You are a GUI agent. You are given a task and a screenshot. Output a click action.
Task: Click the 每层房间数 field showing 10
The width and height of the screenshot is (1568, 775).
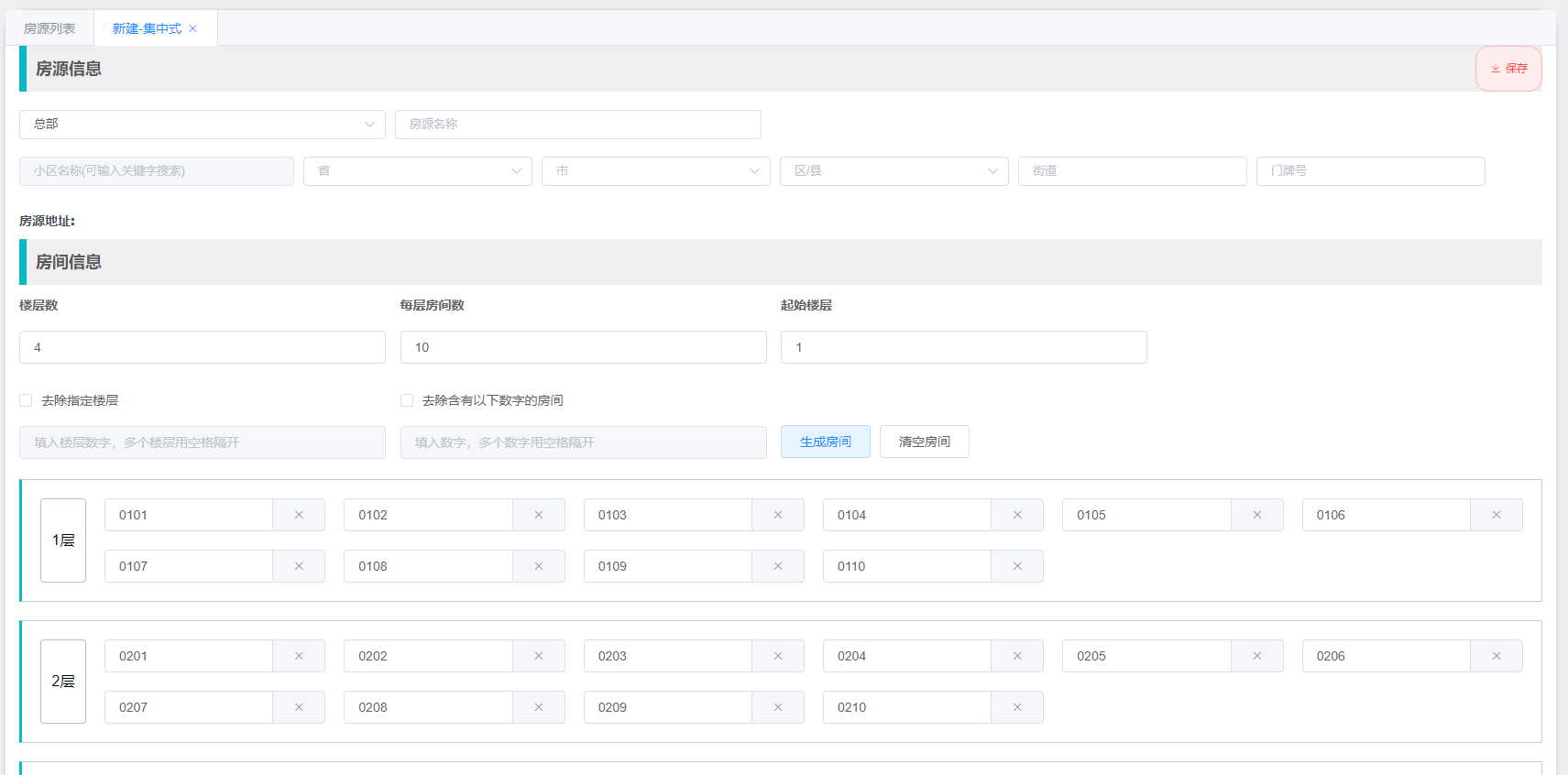pos(584,347)
